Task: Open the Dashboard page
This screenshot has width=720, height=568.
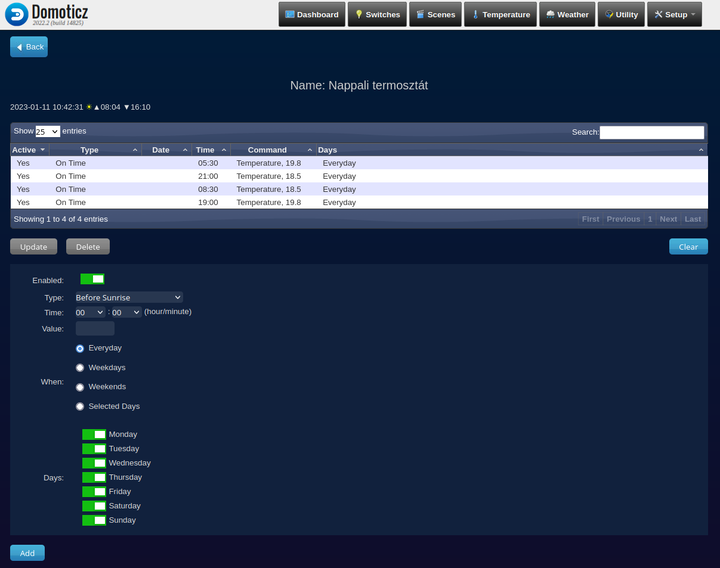Action: click(312, 14)
